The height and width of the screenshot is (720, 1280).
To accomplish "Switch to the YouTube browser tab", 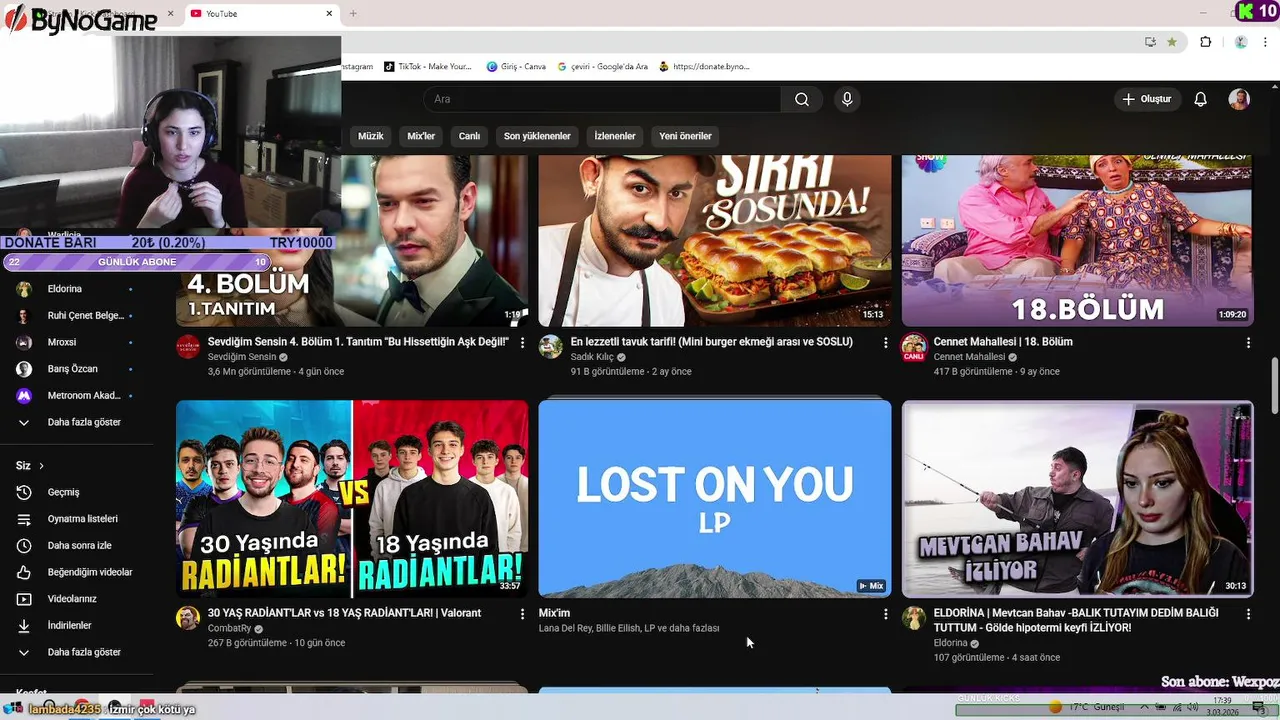I will coord(260,14).
